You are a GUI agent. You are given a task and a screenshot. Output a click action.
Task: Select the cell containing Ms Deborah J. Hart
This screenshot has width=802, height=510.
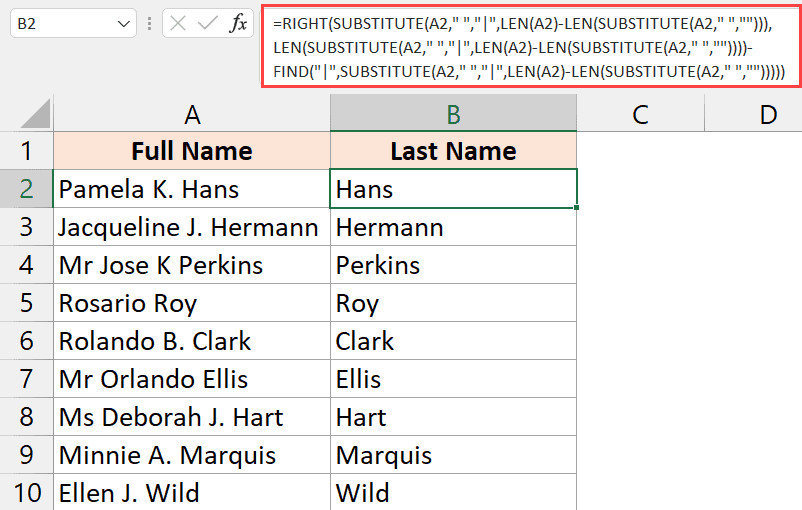[192, 417]
